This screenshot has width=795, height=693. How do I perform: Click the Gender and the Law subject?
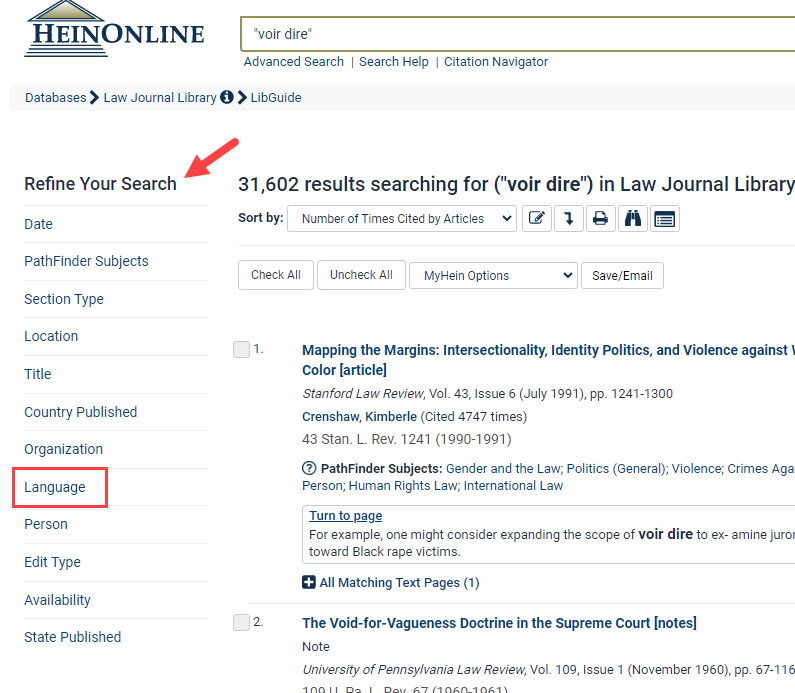(503, 468)
